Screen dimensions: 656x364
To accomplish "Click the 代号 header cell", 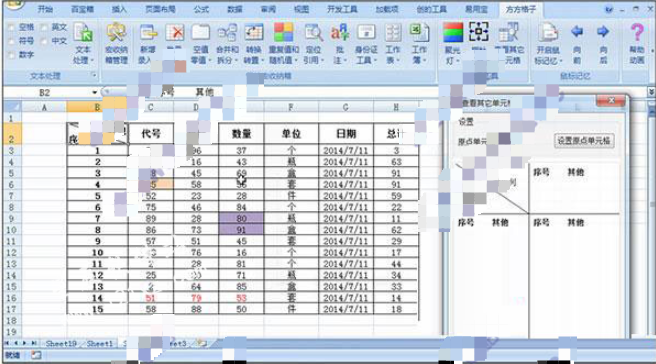I will (x=151, y=134).
